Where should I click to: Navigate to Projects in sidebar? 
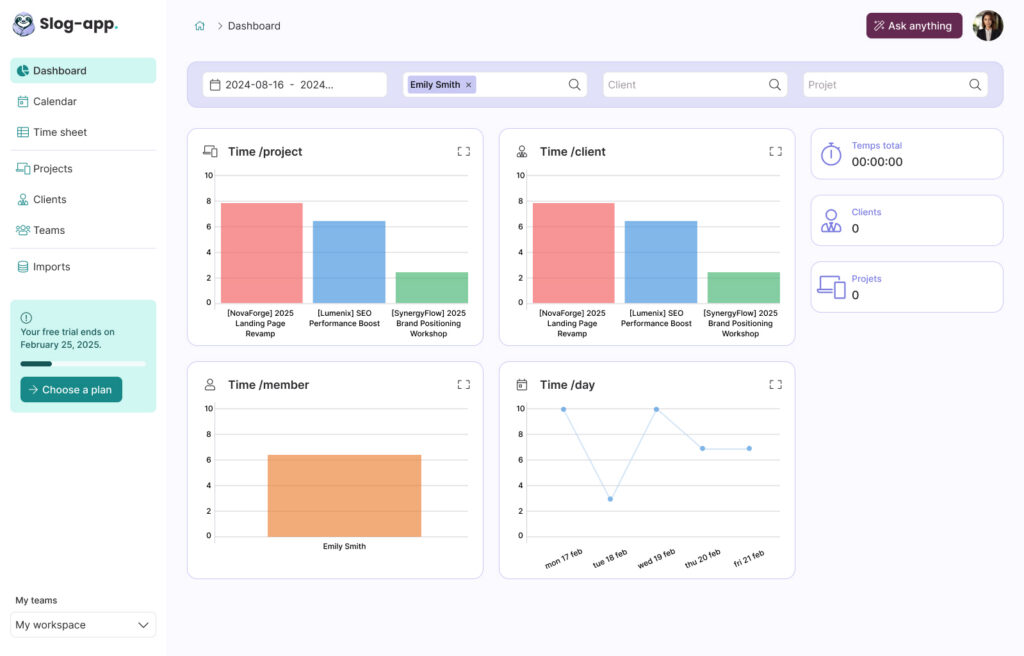pyautogui.click(x=53, y=169)
